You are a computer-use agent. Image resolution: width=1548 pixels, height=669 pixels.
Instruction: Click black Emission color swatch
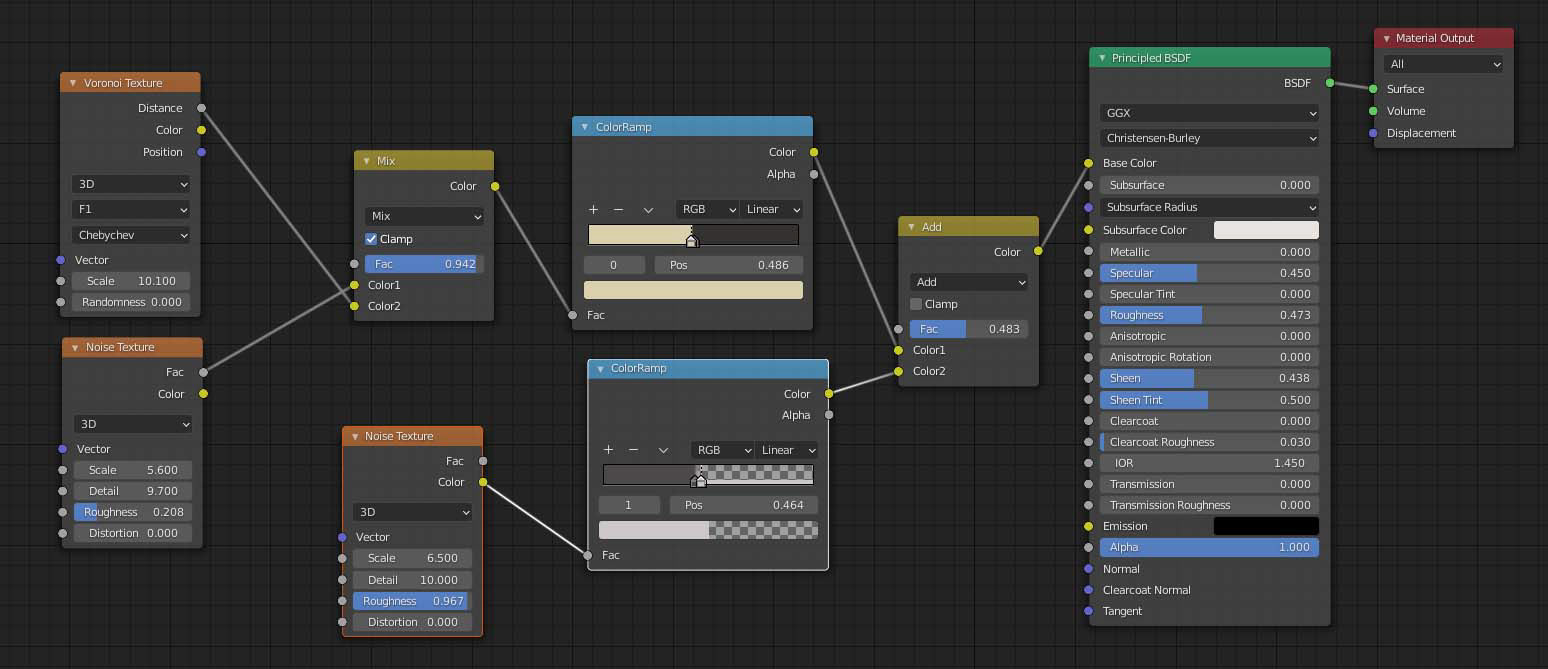click(x=1266, y=526)
